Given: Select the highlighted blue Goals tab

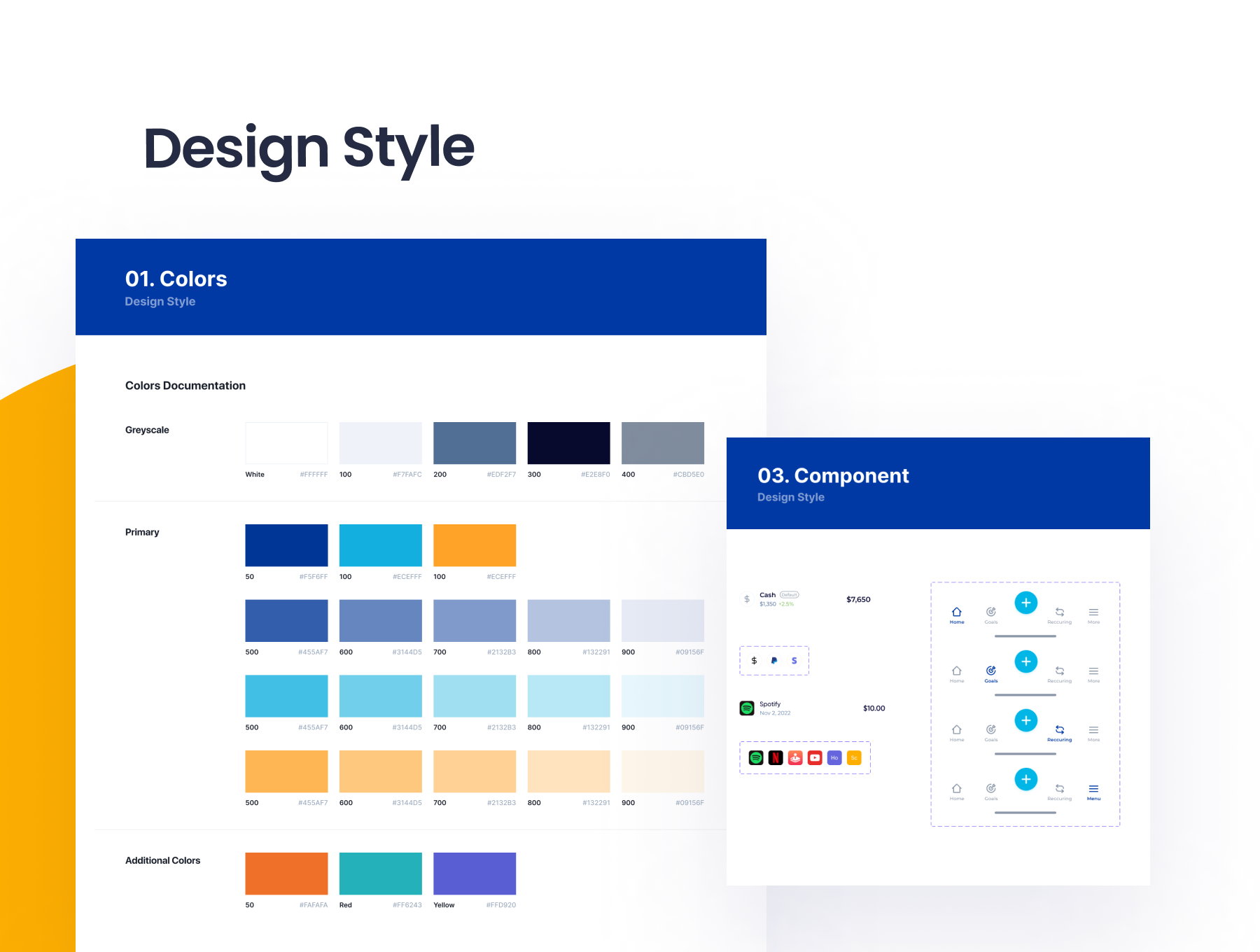Looking at the screenshot, I should coord(991,673).
